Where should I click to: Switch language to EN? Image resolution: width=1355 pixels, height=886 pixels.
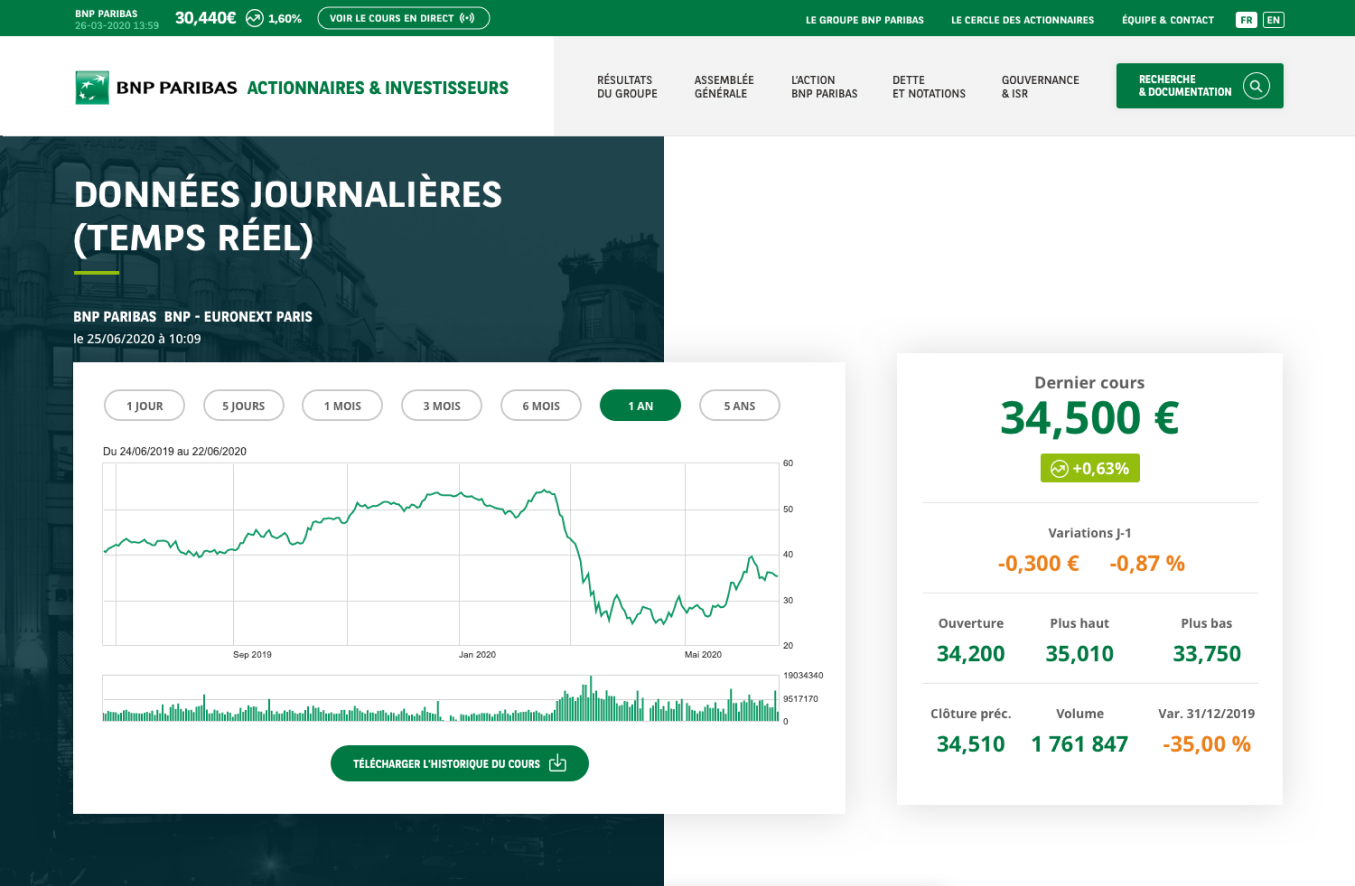(x=1273, y=20)
